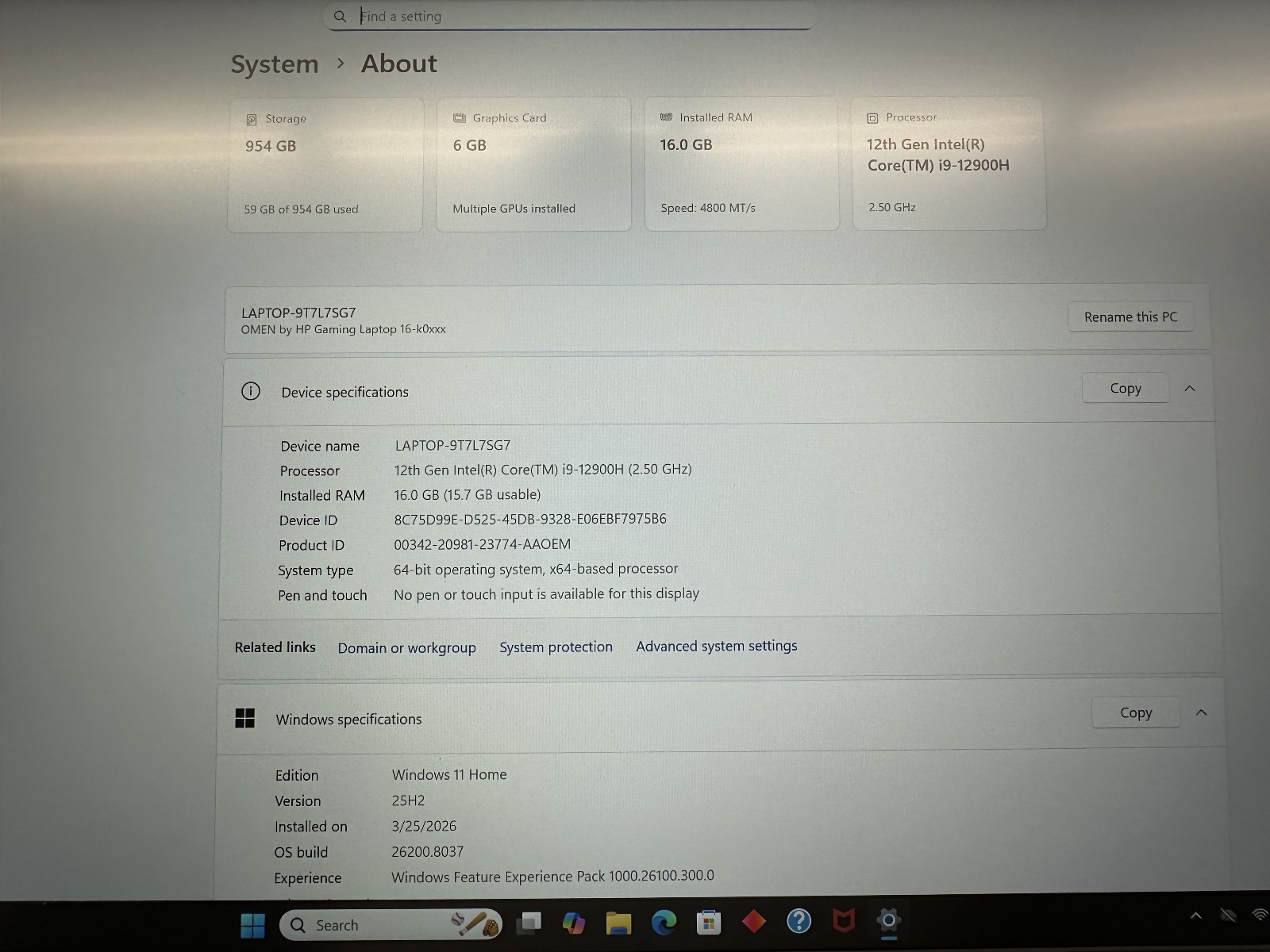This screenshot has height=952, width=1270.
Task: Launch Copilot from the taskbar
Action: (573, 923)
